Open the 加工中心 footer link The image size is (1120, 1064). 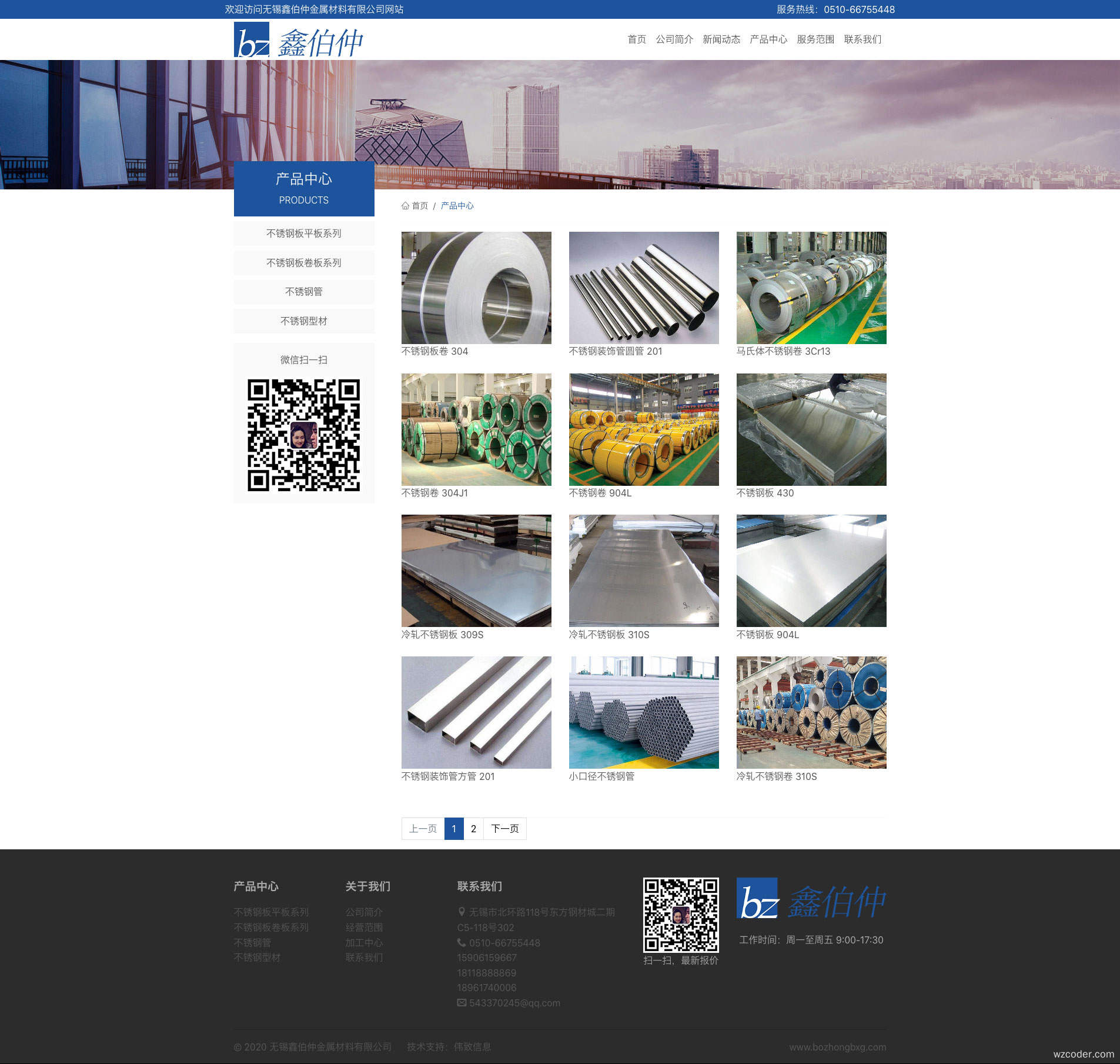pos(364,943)
